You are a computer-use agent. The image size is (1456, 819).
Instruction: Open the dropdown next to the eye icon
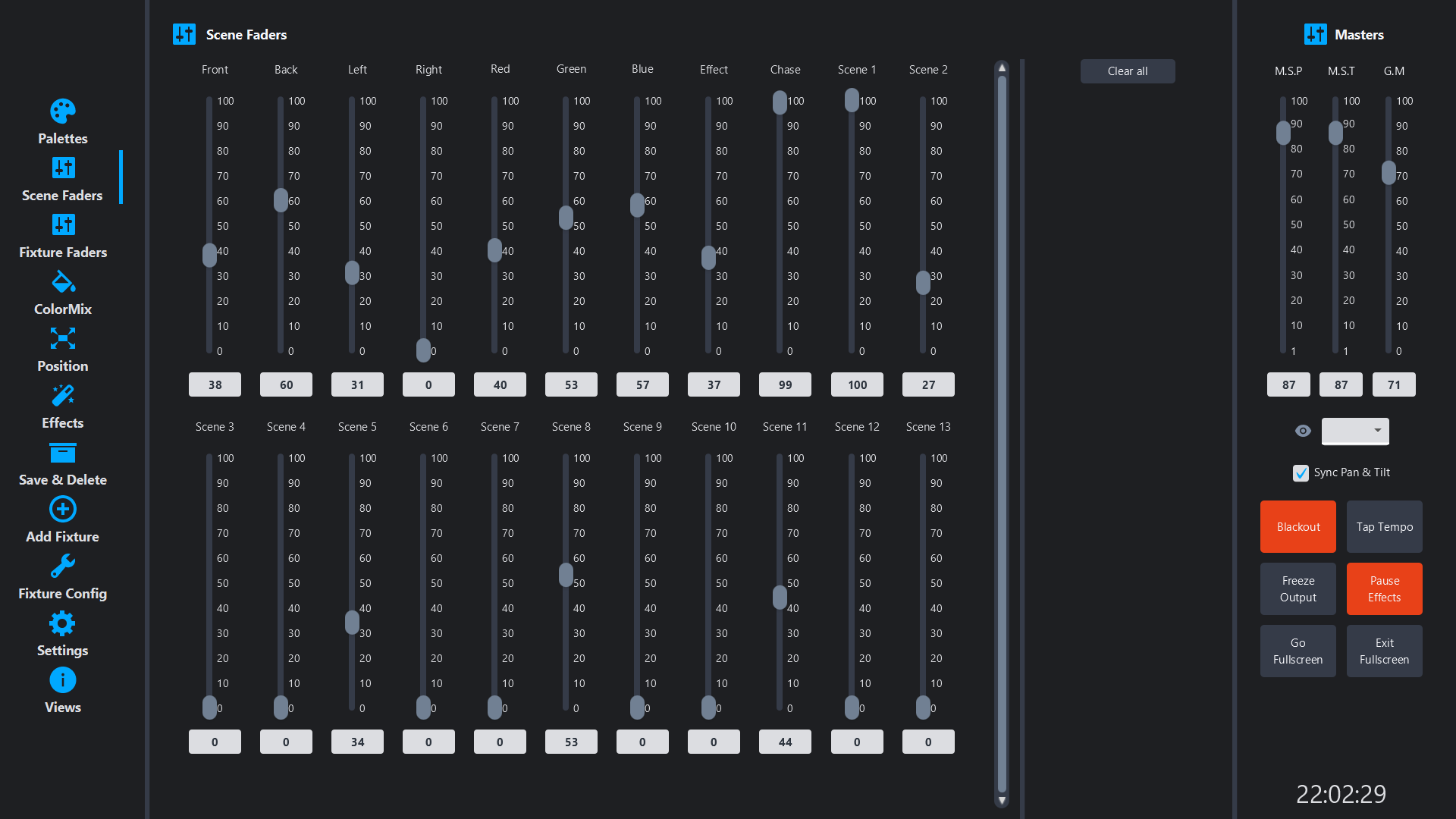point(1355,431)
